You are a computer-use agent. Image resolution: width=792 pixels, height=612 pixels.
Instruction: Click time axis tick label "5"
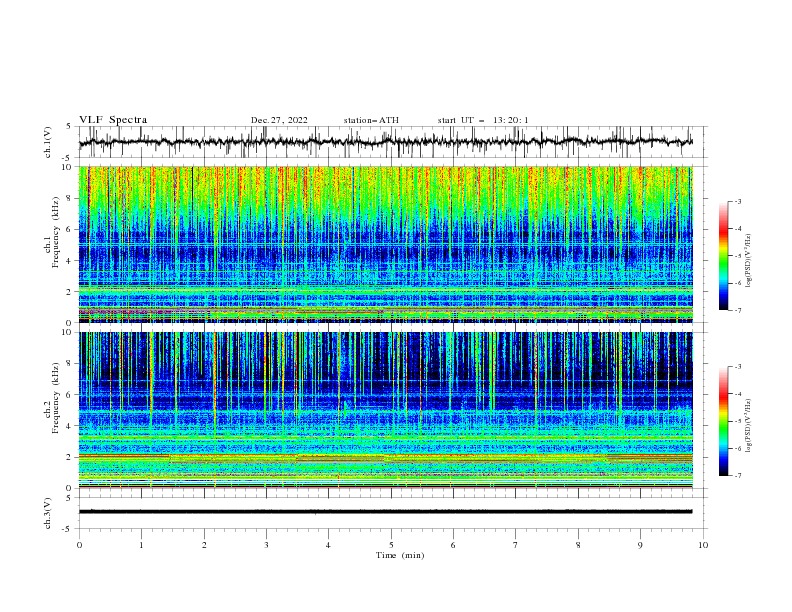pyautogui.click(x=391, y=545)
